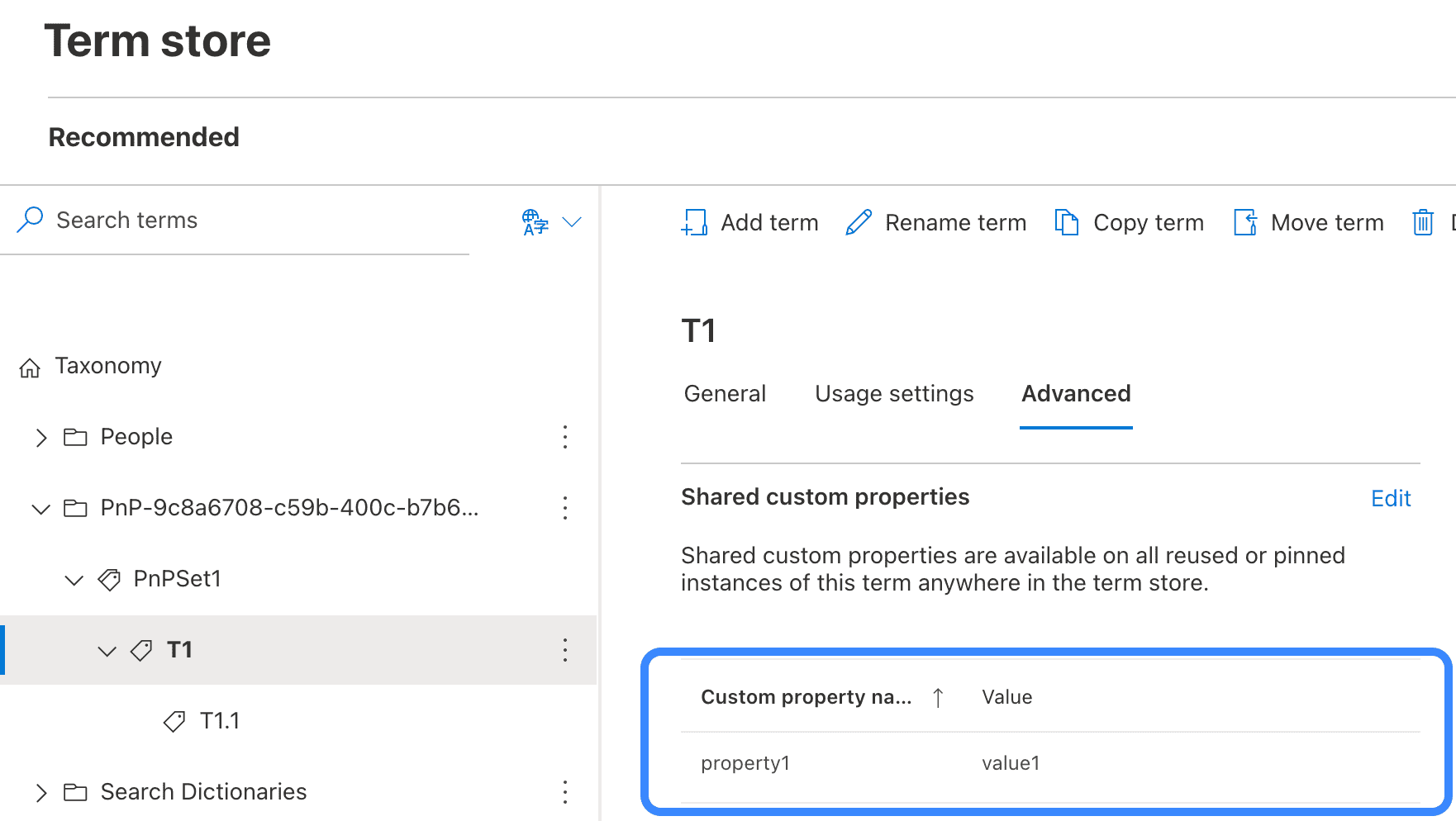
Task: Click the Add term icon
Action: point(694,222)
